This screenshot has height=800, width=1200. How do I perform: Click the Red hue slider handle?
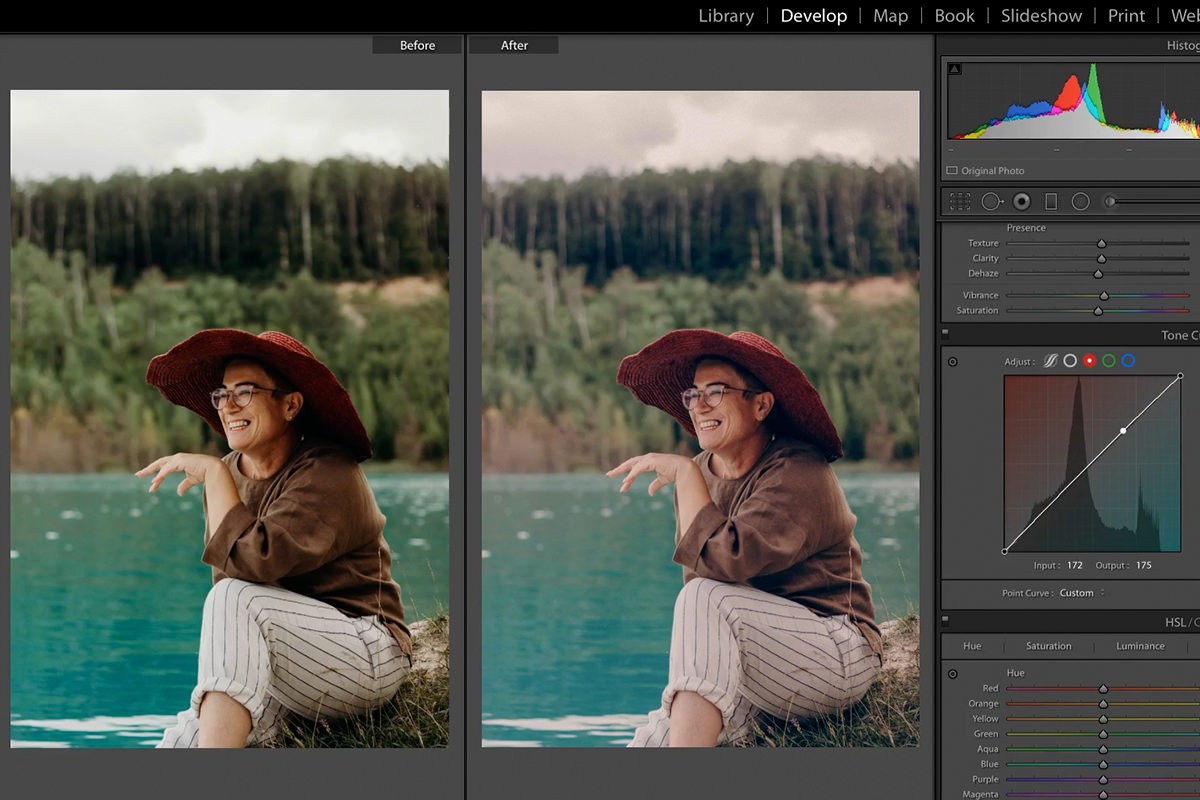coord(1103,688)
